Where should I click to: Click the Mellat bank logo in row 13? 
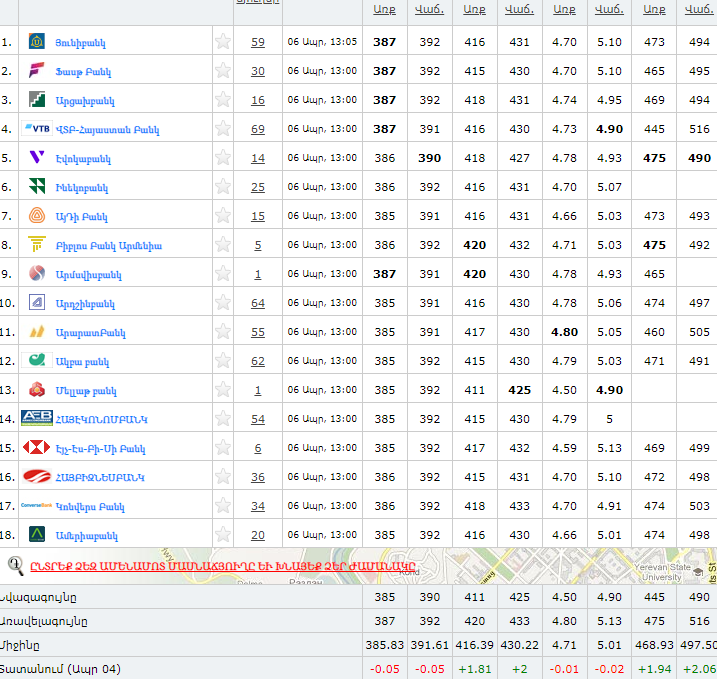pos(37,389)
